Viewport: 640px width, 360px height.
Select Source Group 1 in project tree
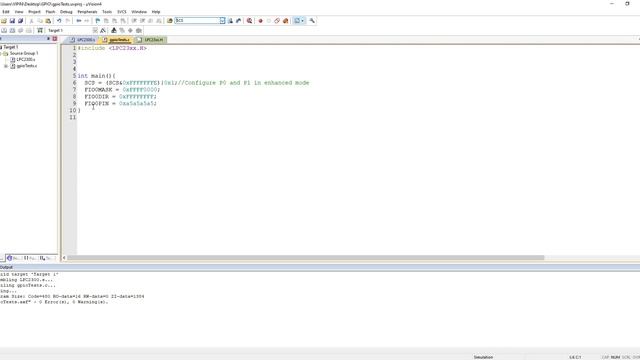pos(24,53)
